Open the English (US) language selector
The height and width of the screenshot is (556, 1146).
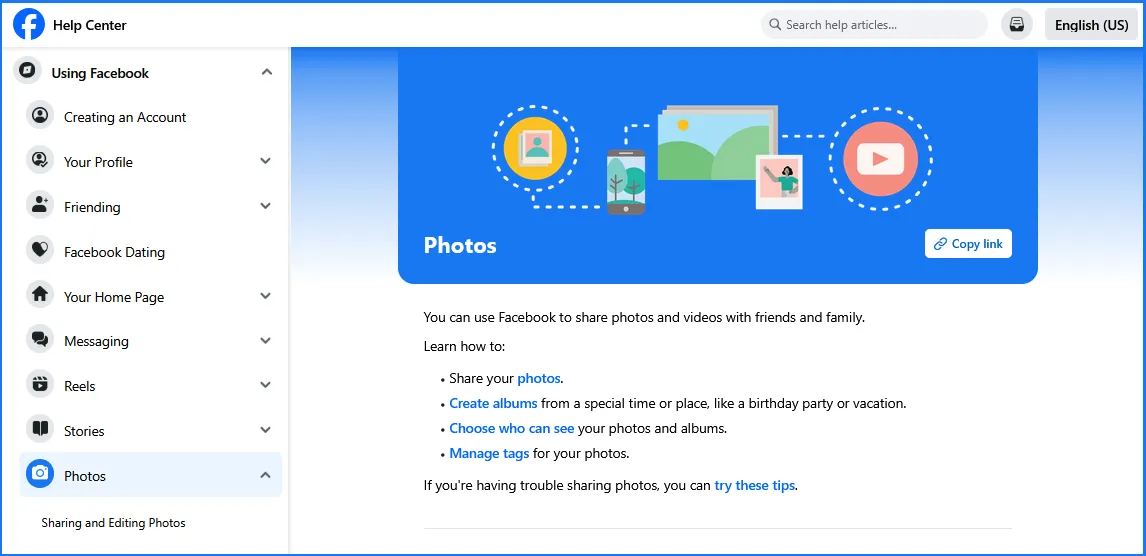[1091, 25]
